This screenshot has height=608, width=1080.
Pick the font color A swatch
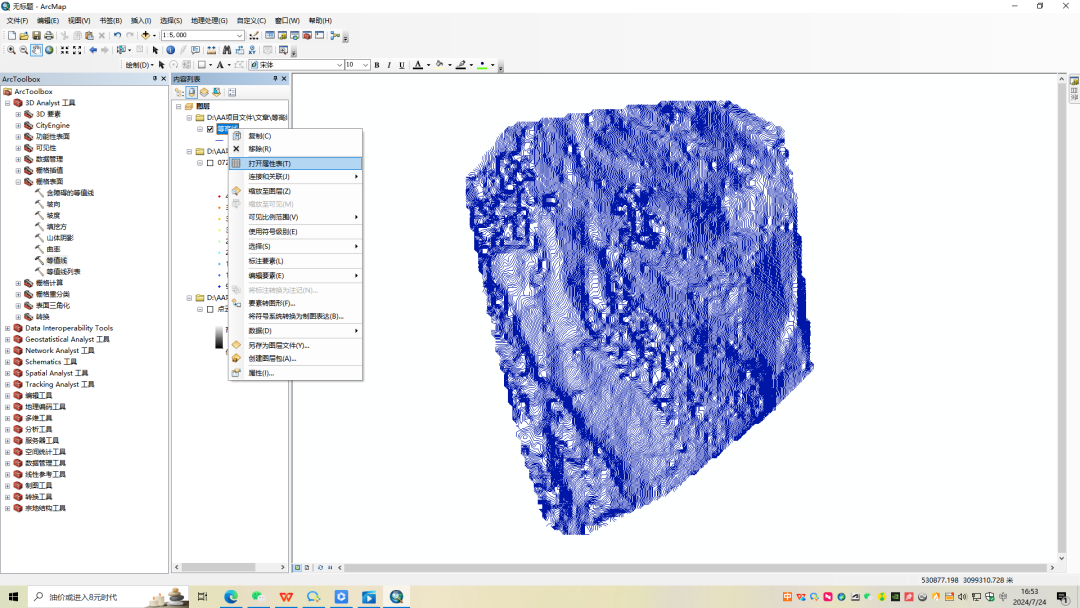point(417,65)
